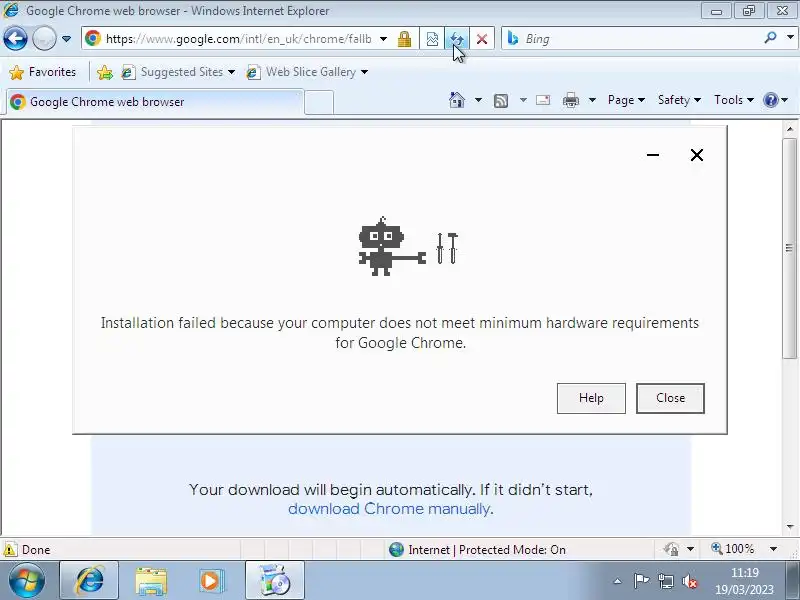Click the IE Forward navigation button
This screenshot has width=800, height=600.
point(44,38)
